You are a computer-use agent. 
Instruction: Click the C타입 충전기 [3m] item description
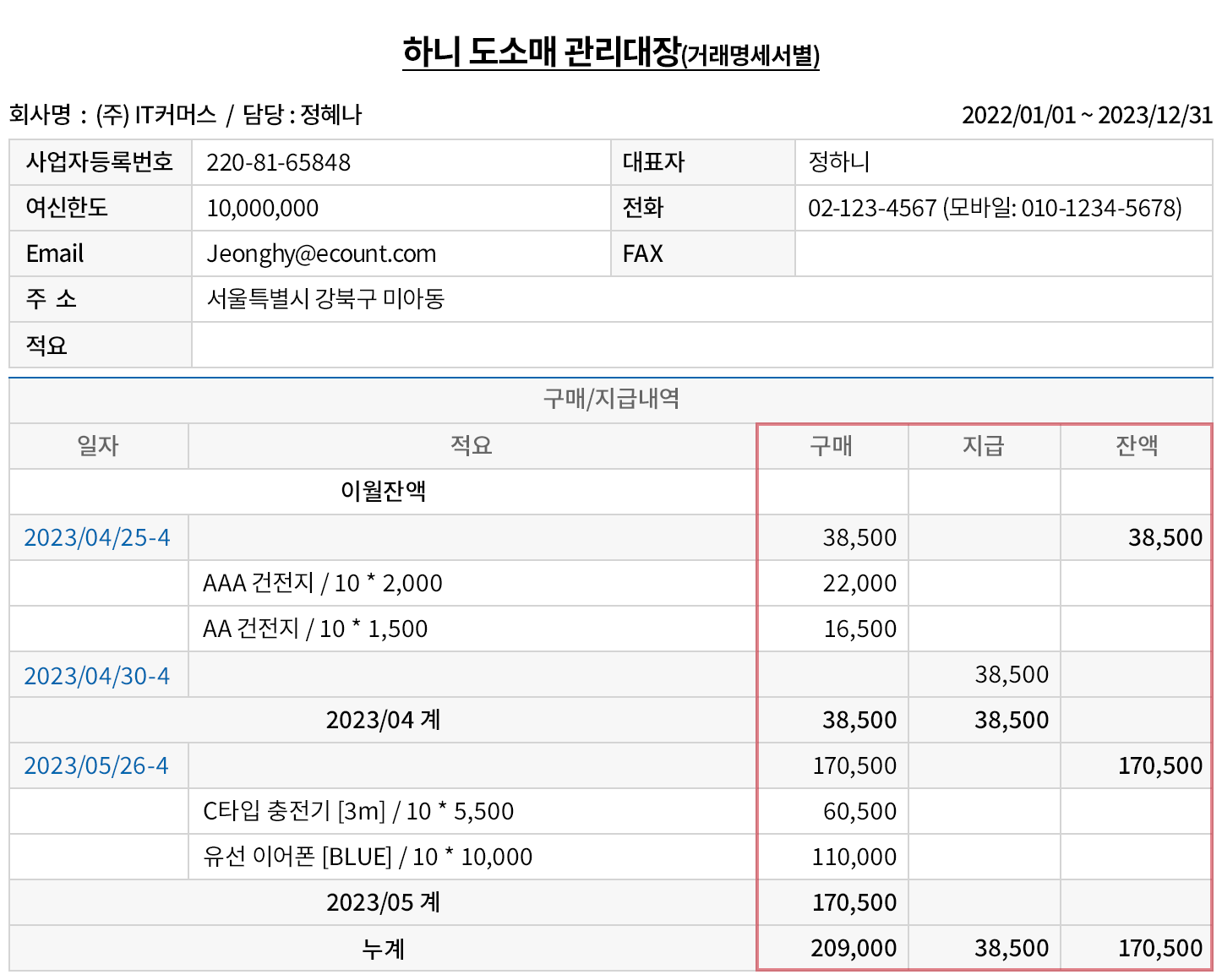[358, 811]
